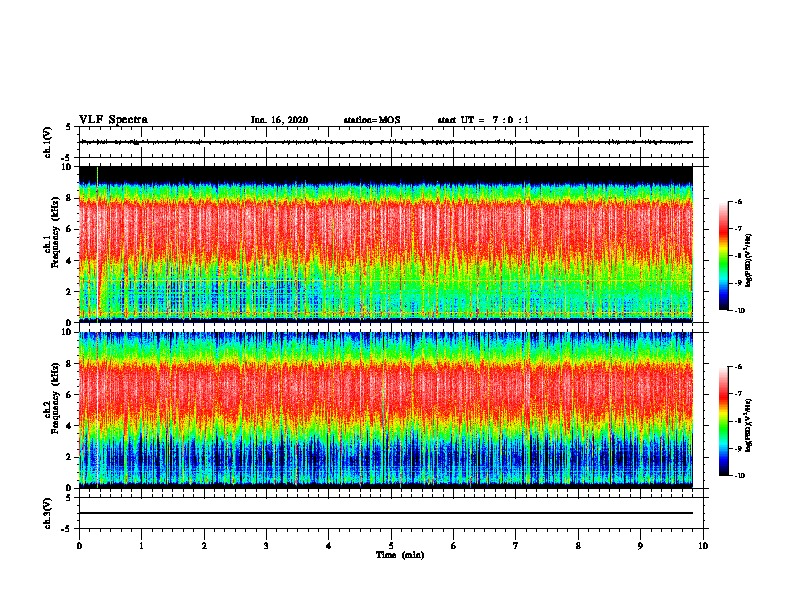Select the date text "Jan. 16, 2020"
Screen dimensions: 792x612
click(279, 120)
